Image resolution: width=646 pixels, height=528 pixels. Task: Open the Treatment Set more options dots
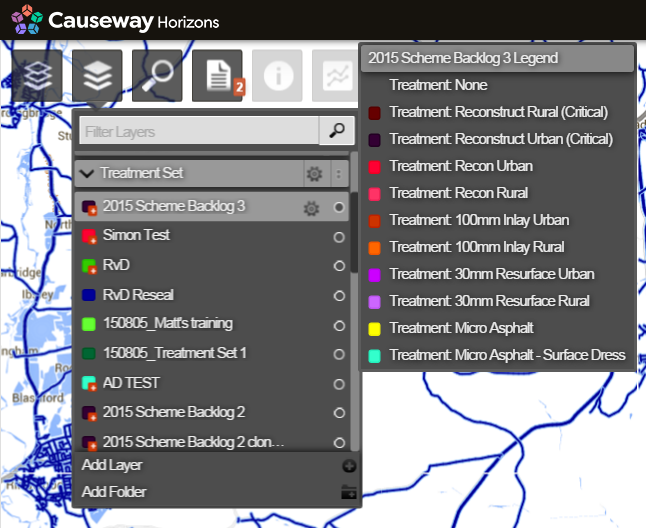(338, 173)
